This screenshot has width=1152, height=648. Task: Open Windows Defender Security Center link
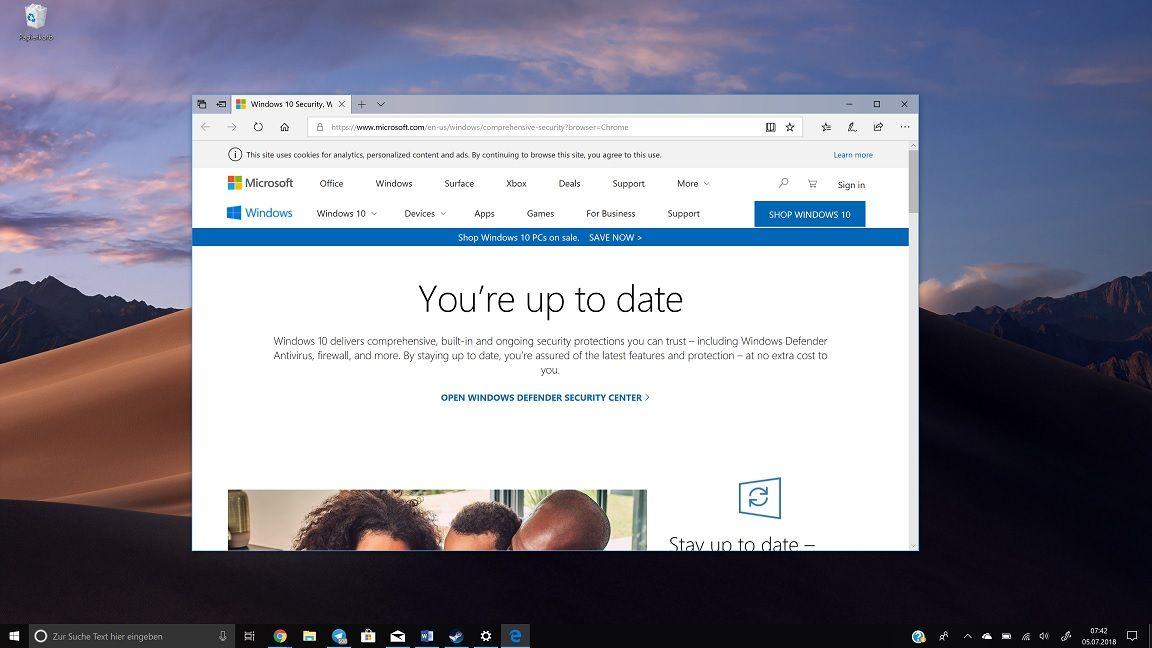(x=545, y=398)
